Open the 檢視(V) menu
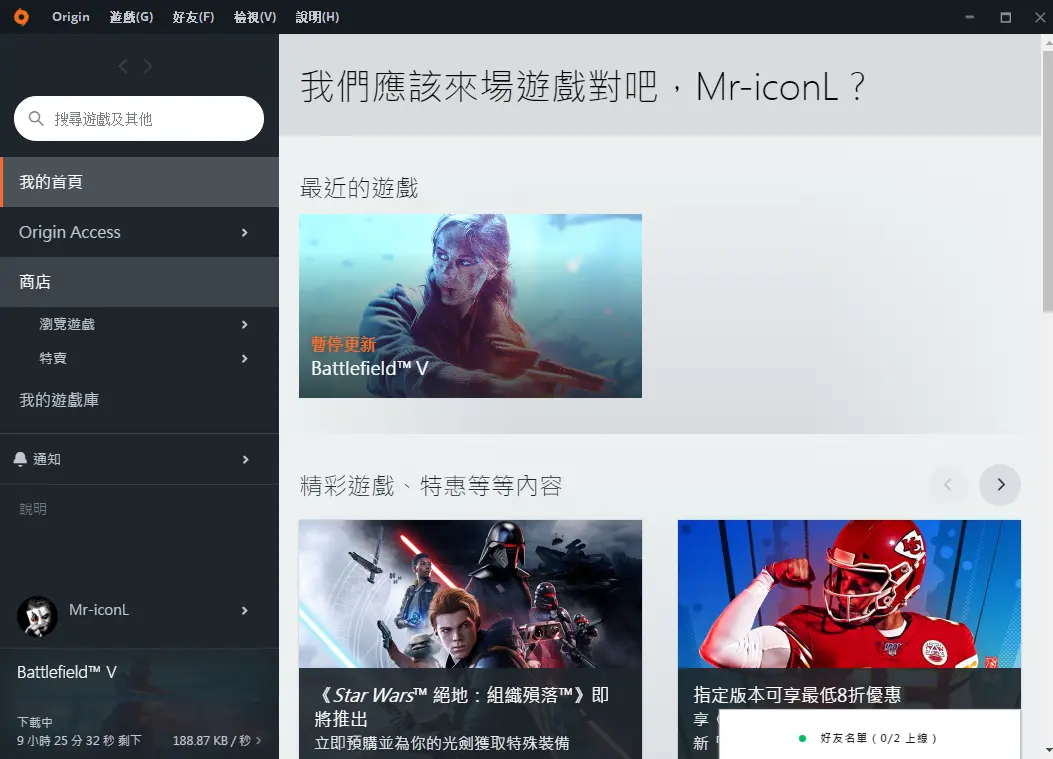 (255, 17)
